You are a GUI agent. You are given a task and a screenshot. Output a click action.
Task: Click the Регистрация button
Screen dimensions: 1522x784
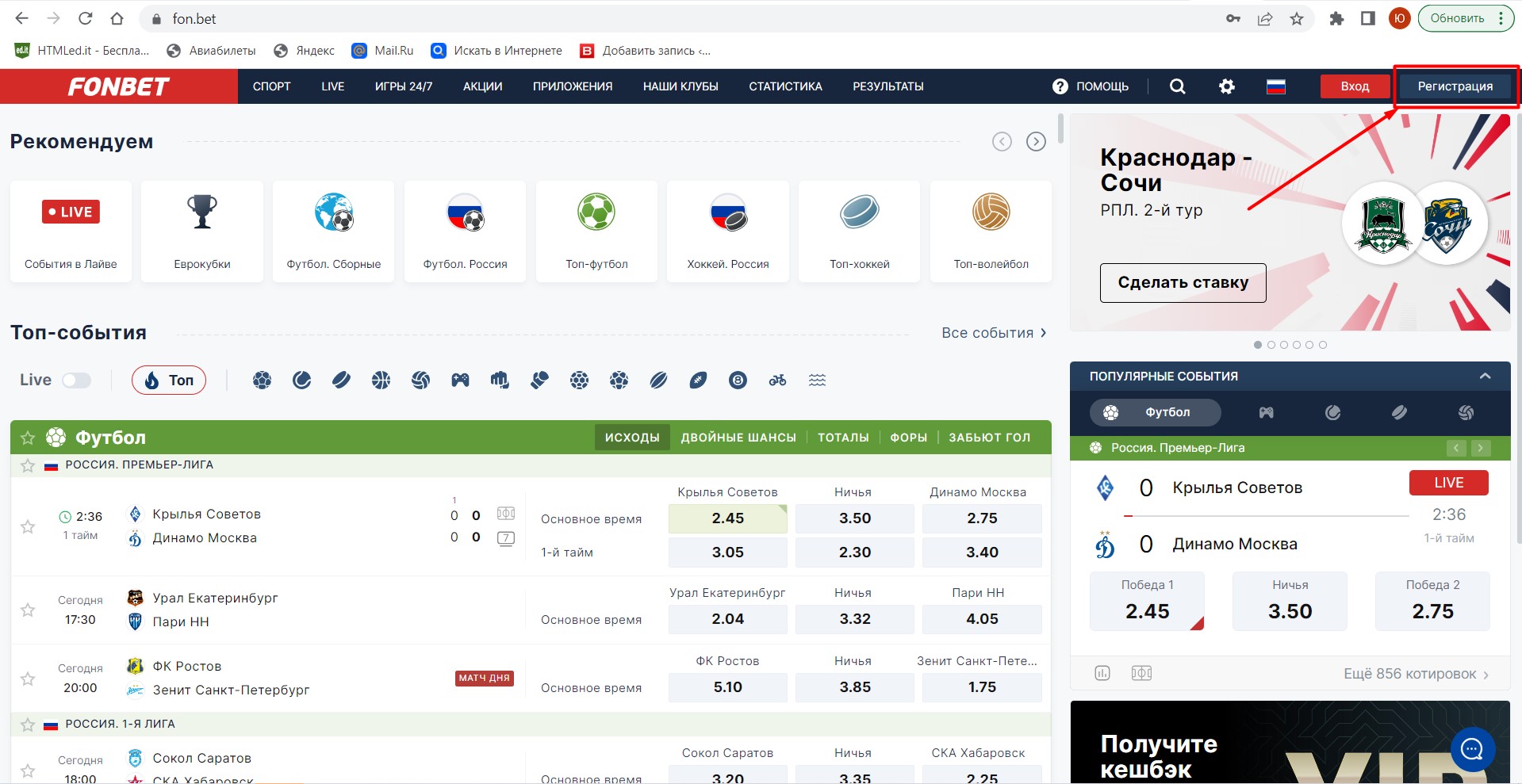coord(1455,86)
